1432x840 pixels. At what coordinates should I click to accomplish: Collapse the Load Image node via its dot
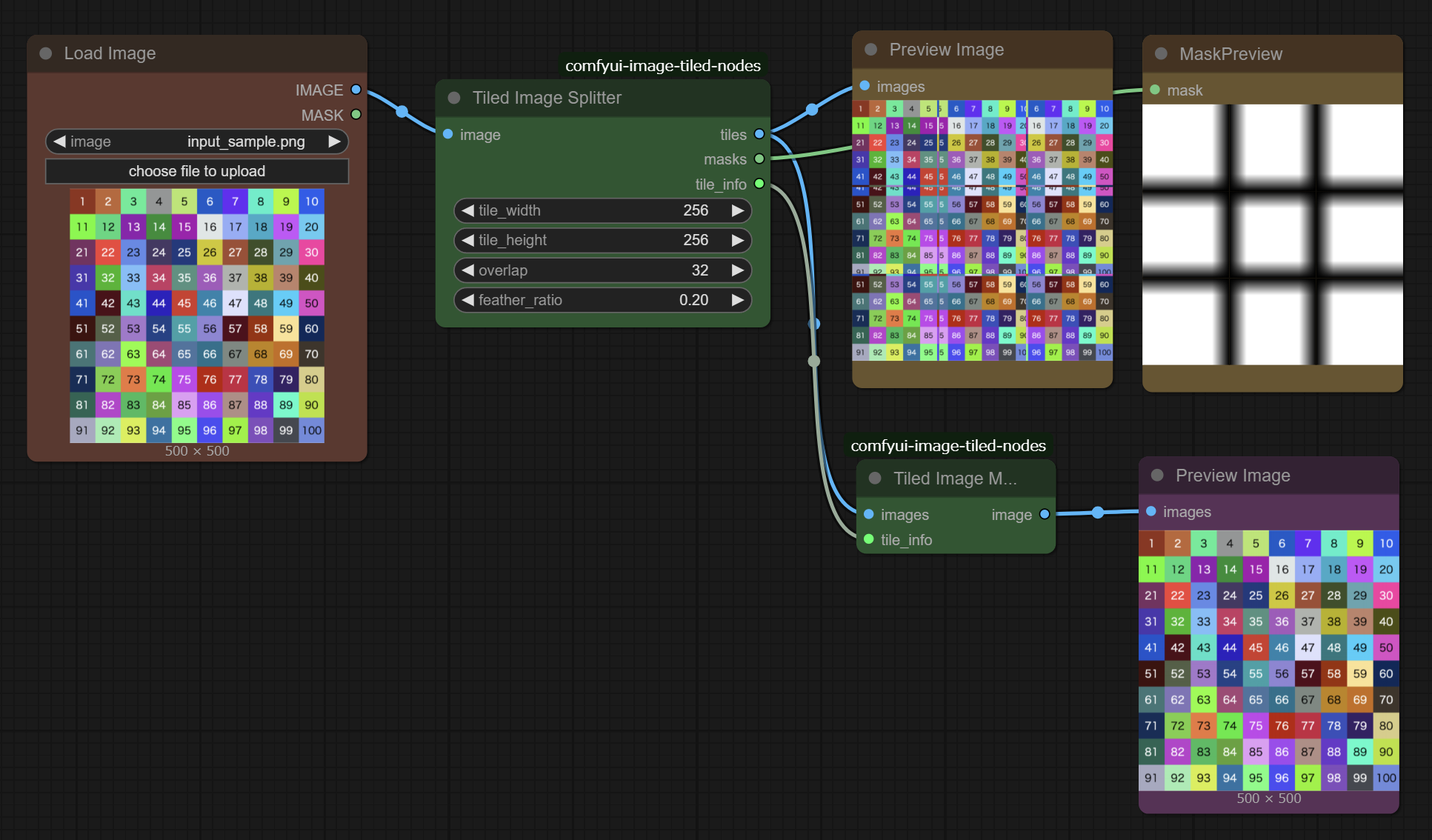point(46,53)
